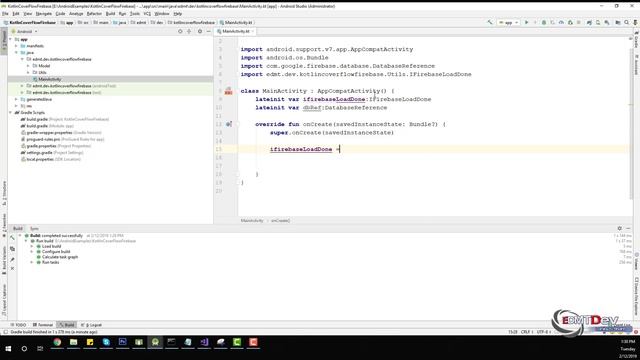Click the override gutter icon beside onCreate

pyautogui.click(x=229, y=124)
